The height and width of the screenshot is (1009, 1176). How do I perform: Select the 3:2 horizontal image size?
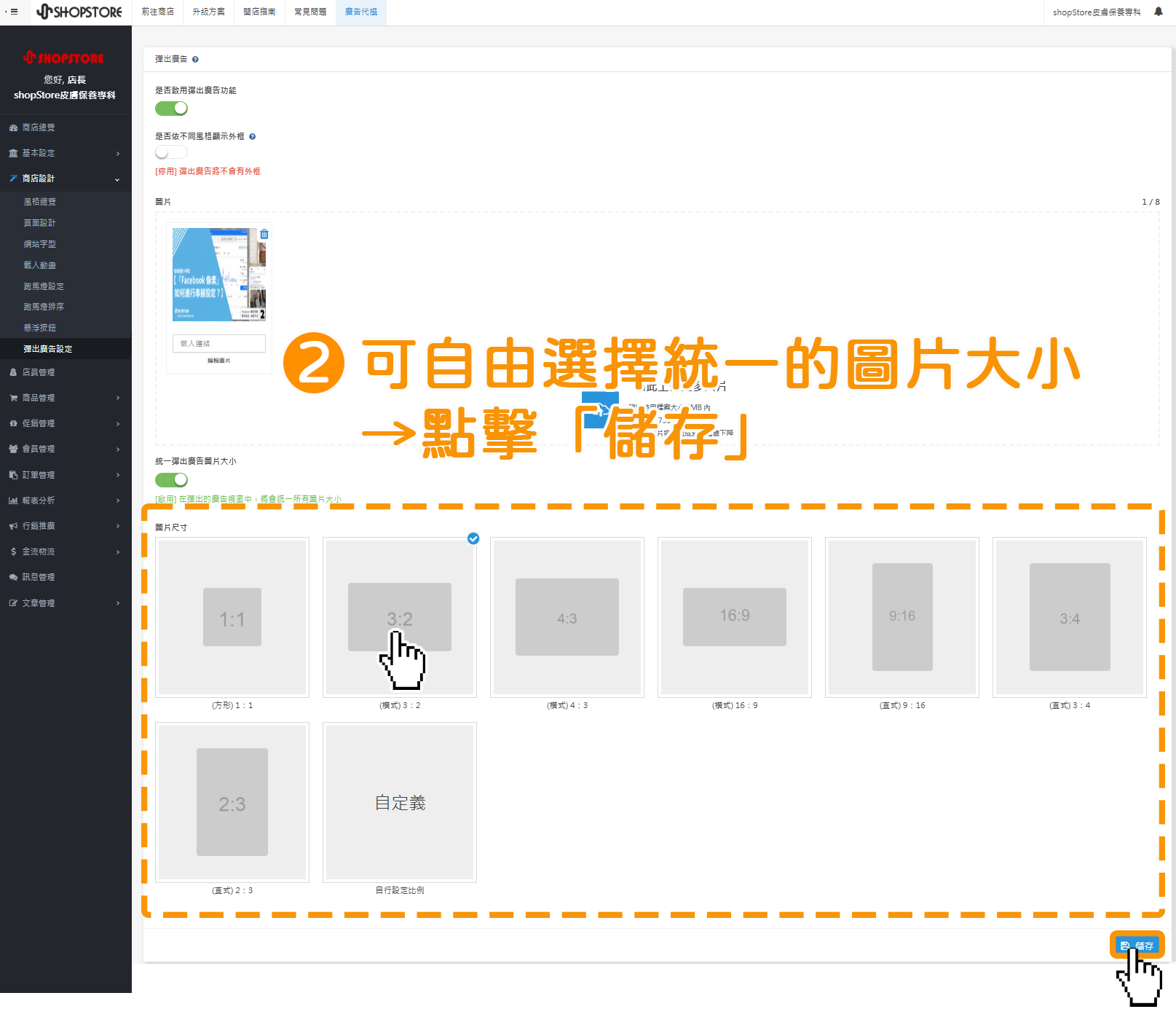point(400,618)
